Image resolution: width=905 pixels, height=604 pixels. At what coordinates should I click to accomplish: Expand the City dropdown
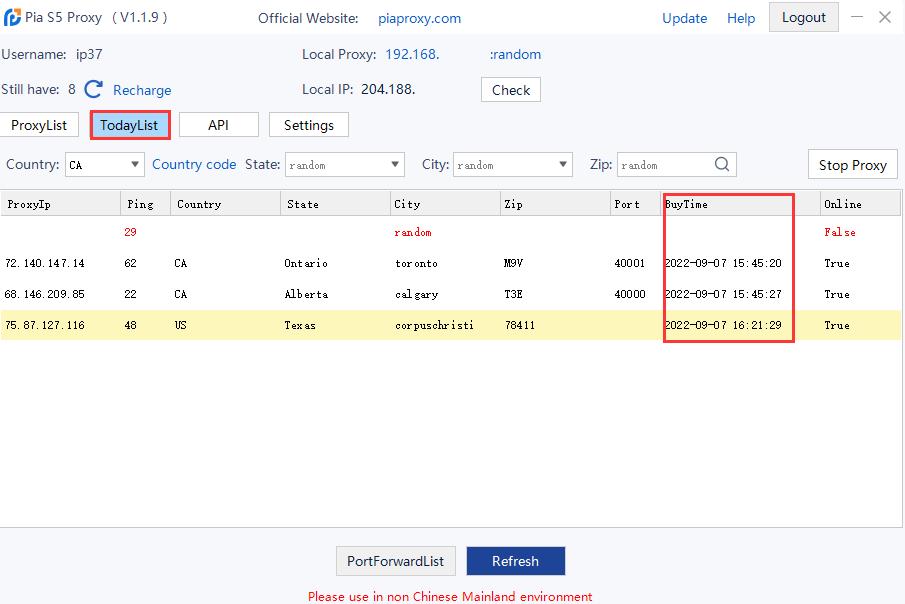(513, 165)
